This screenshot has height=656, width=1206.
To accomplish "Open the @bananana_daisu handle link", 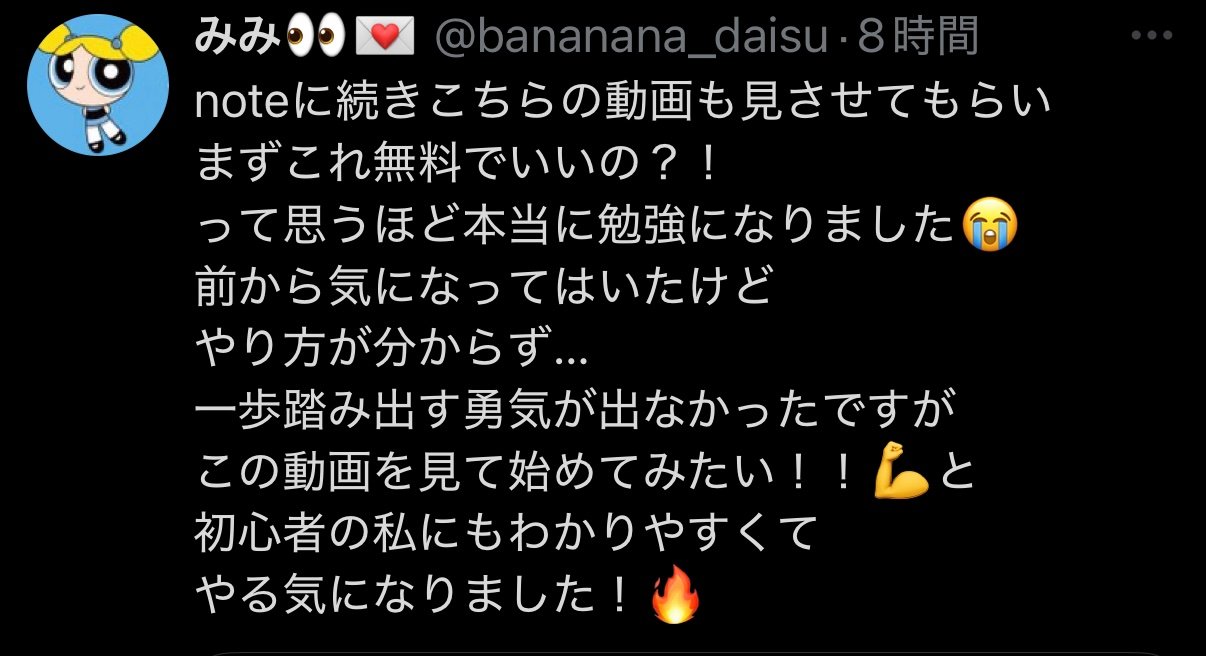I will pyautogui.click(x=632, y=38).
